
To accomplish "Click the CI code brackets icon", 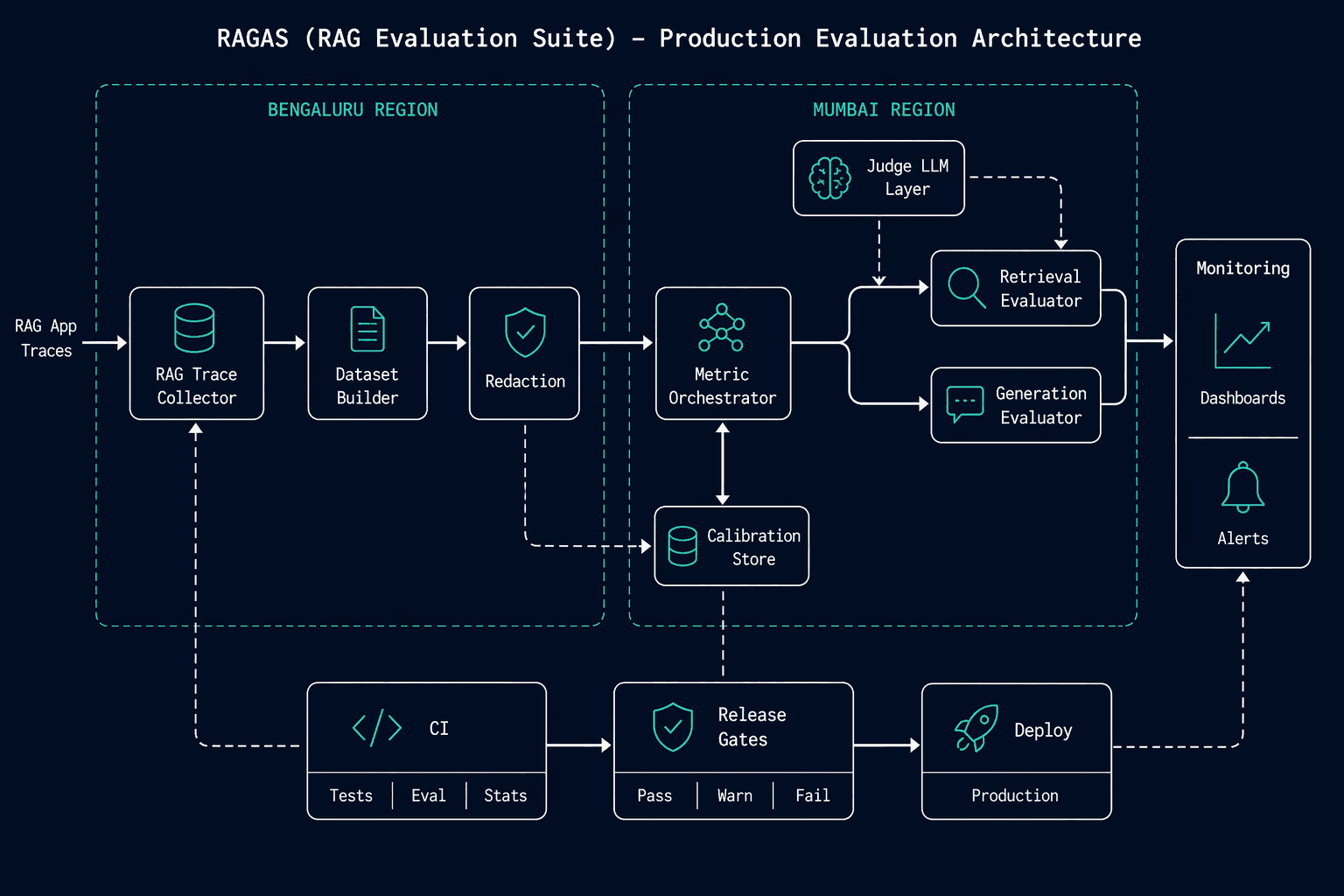I will coord(376,728).
